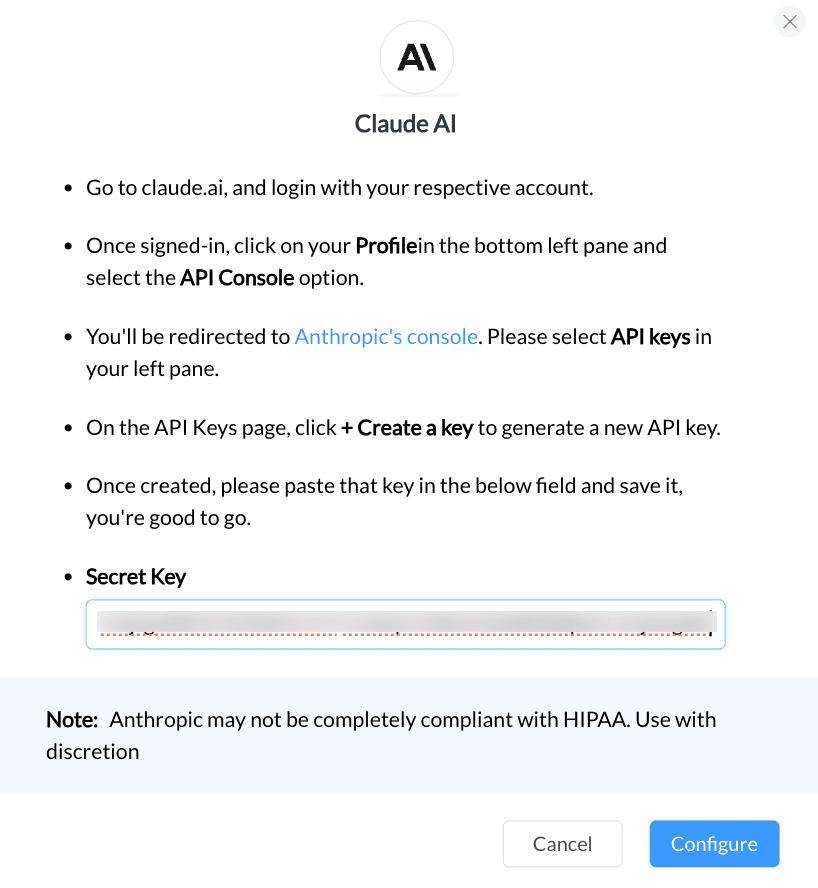Click the bold Note: label
Image resolution: width=818 pixels, height=888 pixels.
(72, 719)
